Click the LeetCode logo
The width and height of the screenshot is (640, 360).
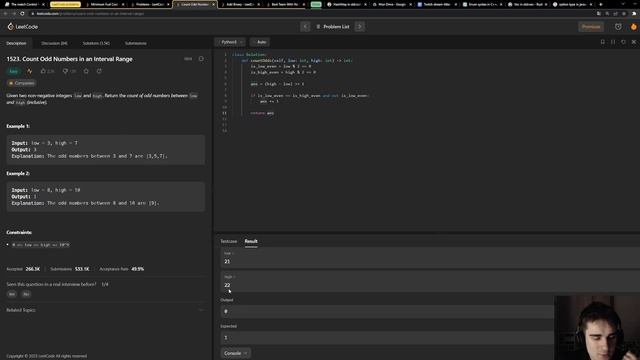tap(22, 27)
